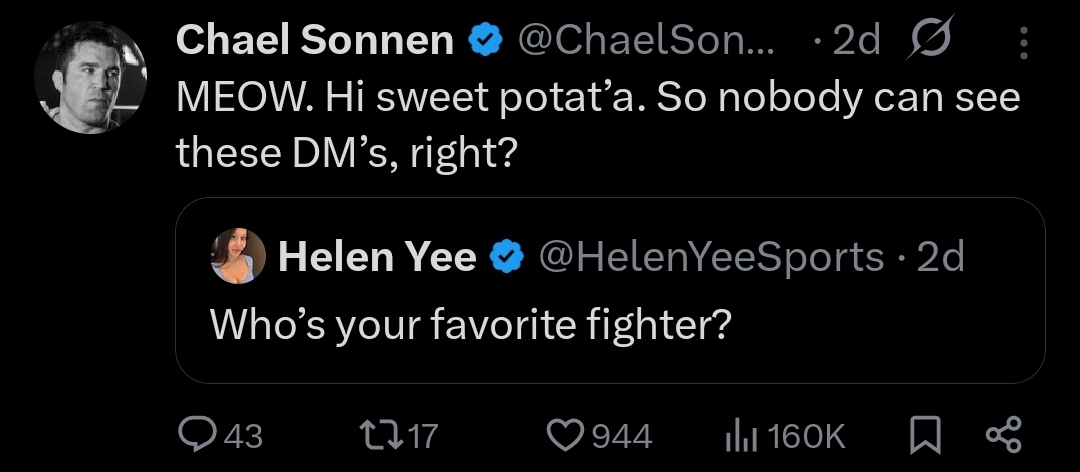Click the @HelenYeeSports handle

pyautogui.click(x=712, y=257)
